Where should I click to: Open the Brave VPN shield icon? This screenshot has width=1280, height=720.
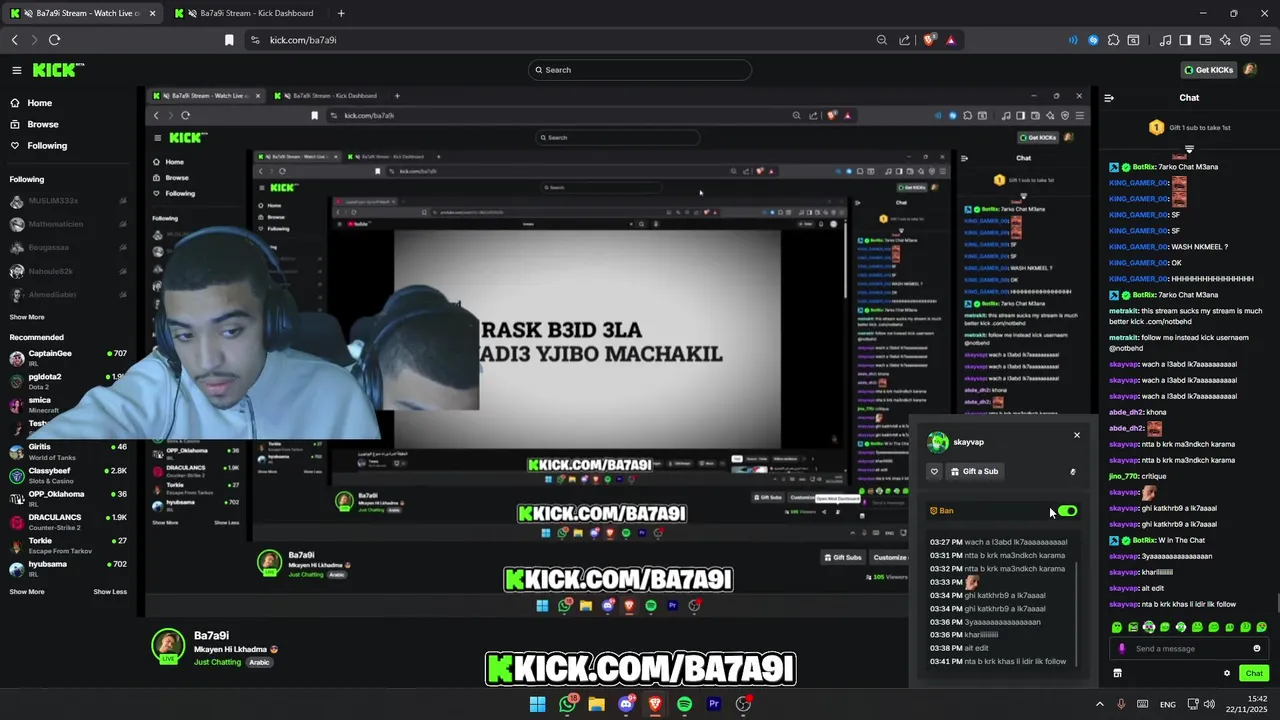pos(1245,40)
